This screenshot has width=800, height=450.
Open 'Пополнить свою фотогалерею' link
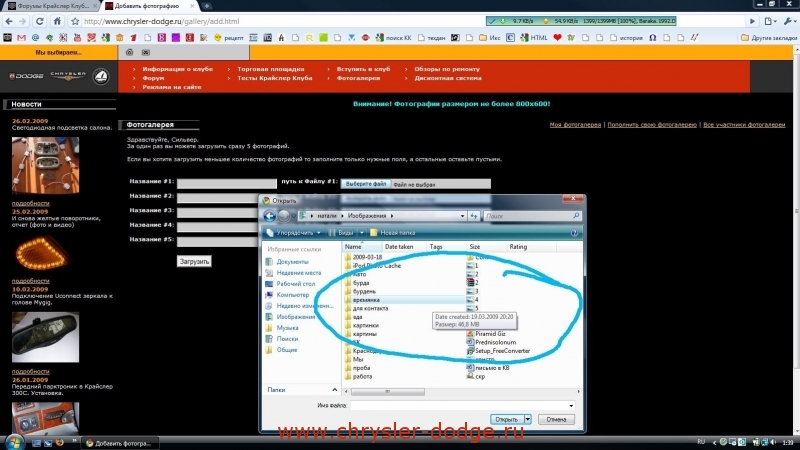(x=652, y=124)
